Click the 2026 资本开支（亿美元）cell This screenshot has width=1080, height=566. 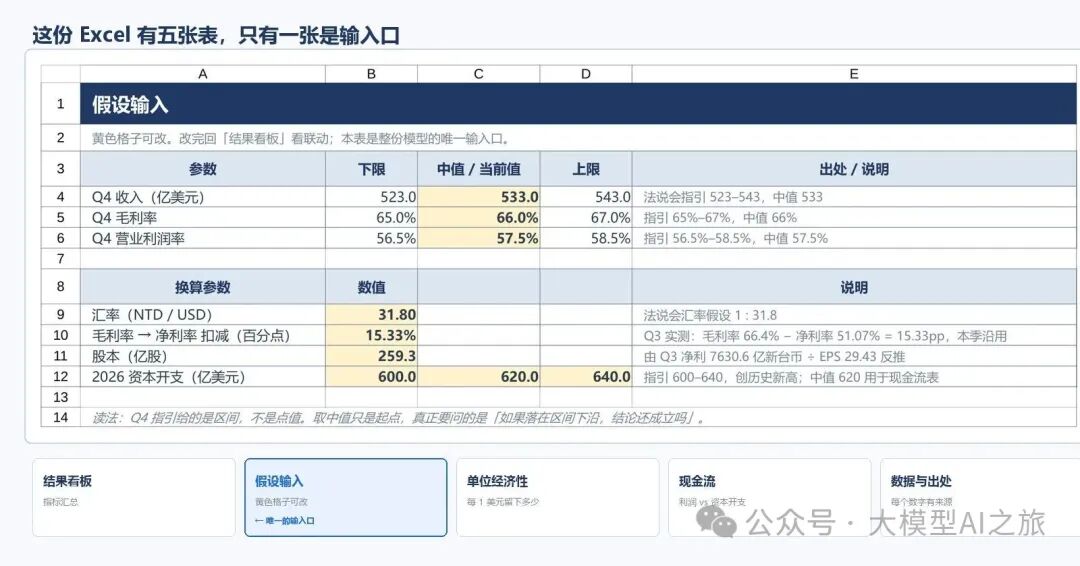(202, 377)
